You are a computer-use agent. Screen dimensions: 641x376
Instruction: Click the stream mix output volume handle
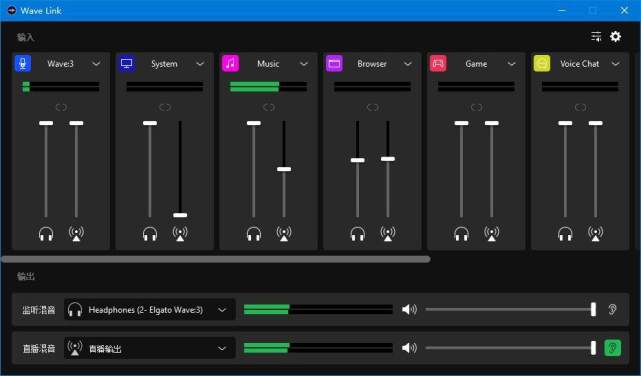click(593, 348)
